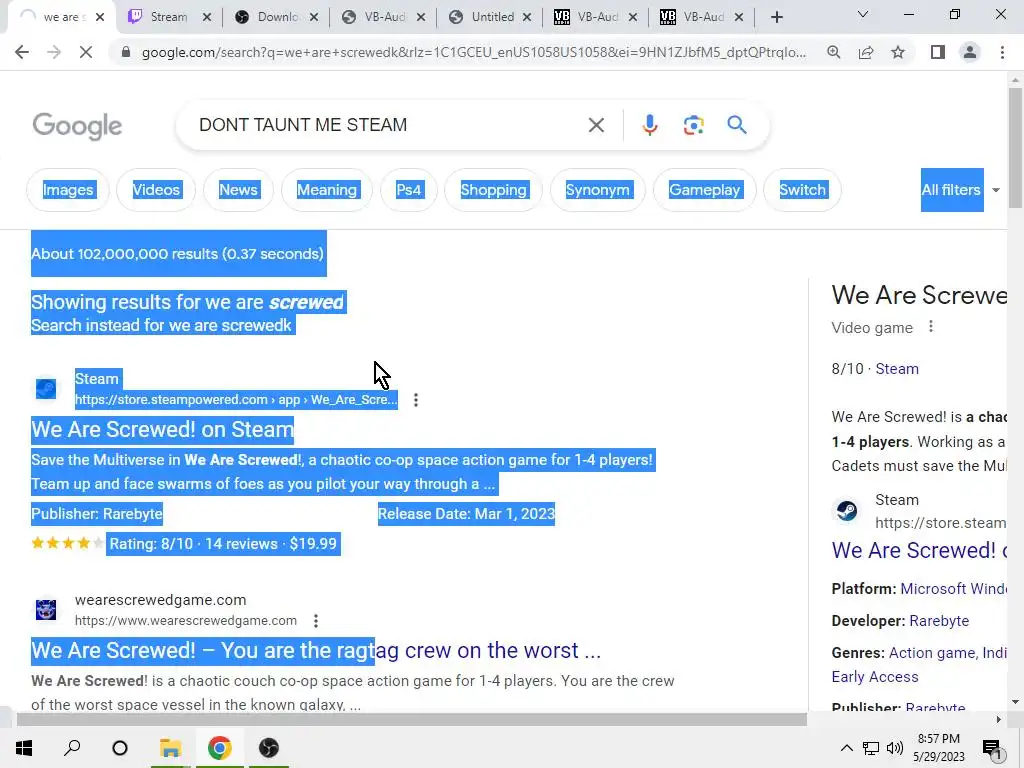Open the corrected 'screwed' results link
The image size is (1024, 768).
tap(274, 302)
